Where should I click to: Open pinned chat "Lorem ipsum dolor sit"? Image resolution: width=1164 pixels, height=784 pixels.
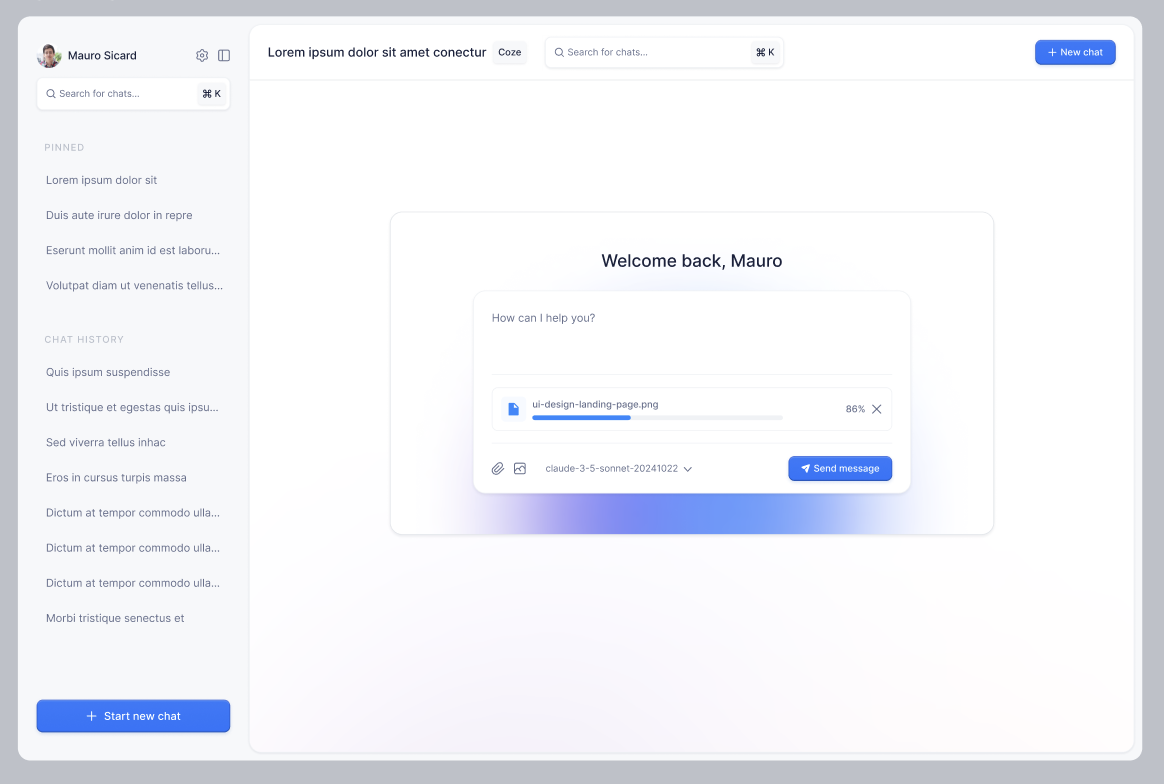pyautogui.click(x=101, y=180)
